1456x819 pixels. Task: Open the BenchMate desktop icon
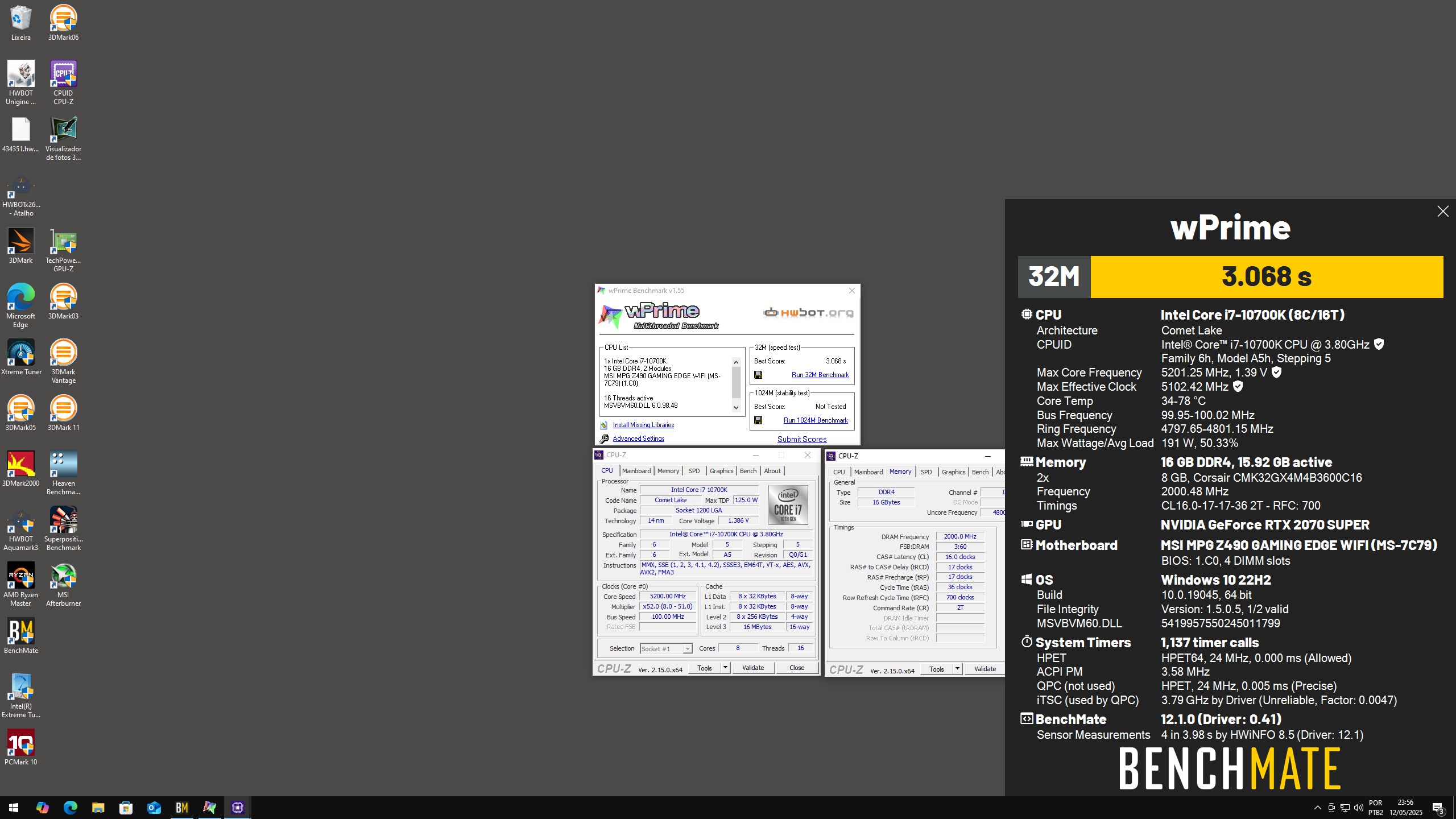click(x=20, y=636)
